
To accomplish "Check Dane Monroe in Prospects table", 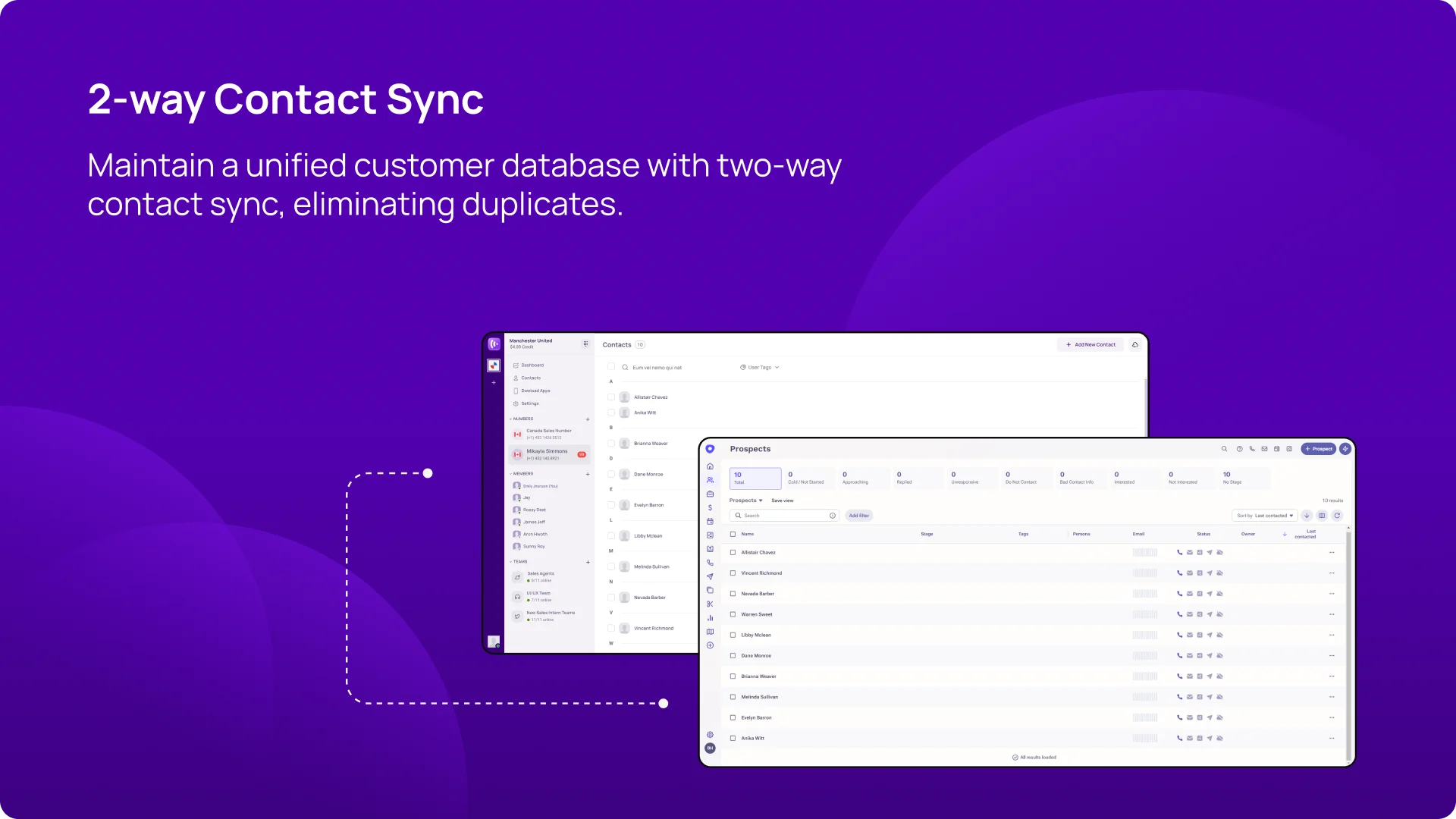I will pos(733,656).
